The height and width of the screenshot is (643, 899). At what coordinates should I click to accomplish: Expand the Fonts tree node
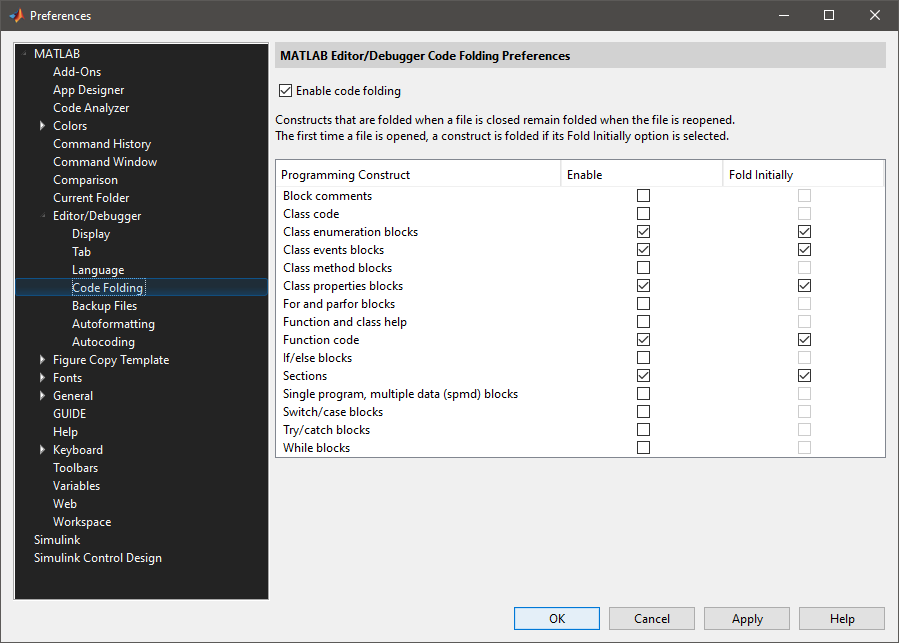tap(42, 377)
